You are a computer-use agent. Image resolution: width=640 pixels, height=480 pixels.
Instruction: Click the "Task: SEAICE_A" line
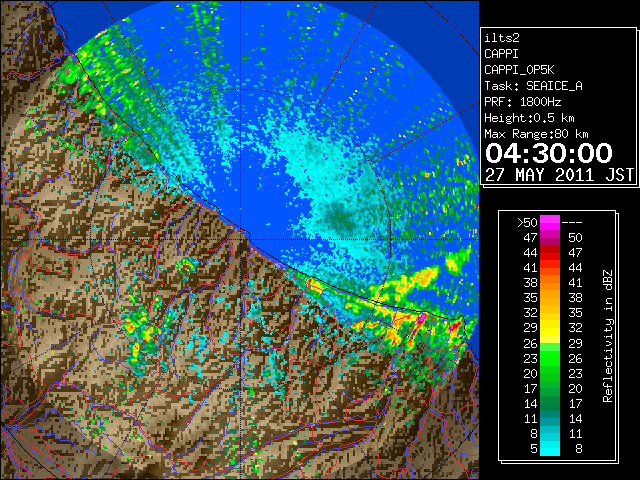(x=533, y=86)
